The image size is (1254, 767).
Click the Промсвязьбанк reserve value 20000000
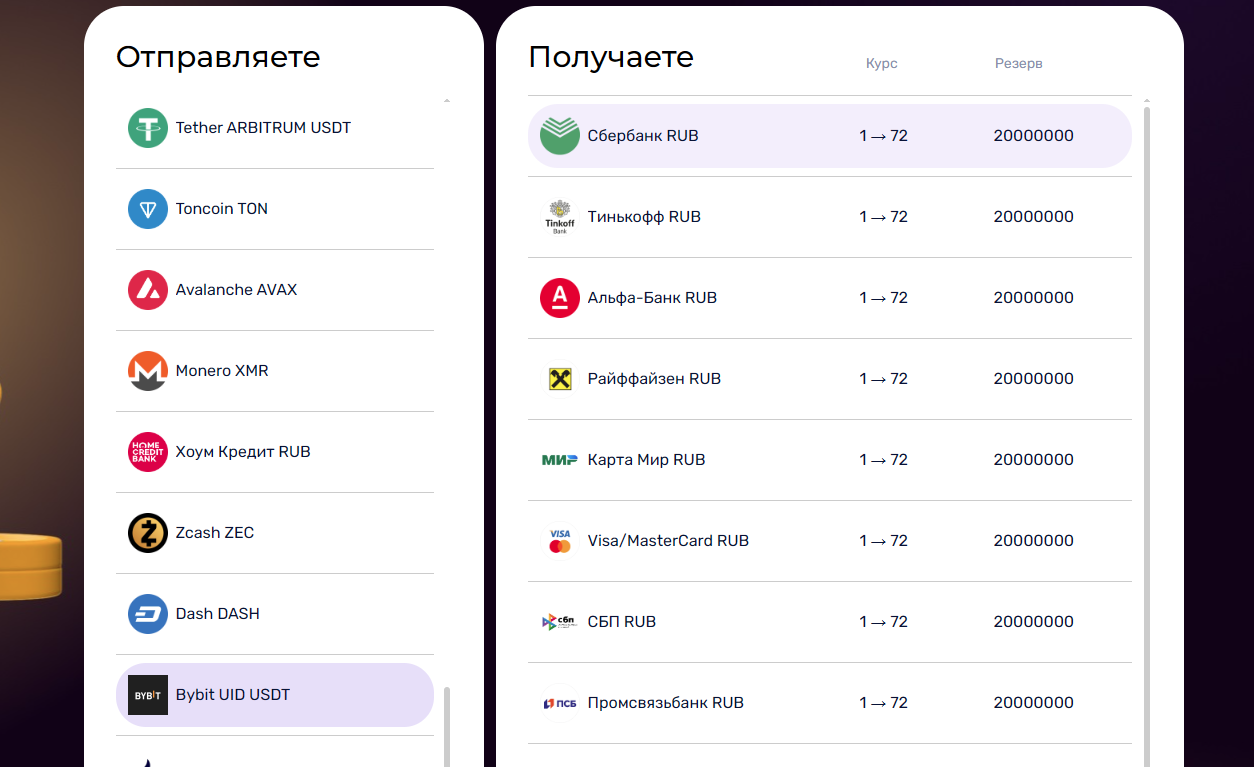[1034, 703]
